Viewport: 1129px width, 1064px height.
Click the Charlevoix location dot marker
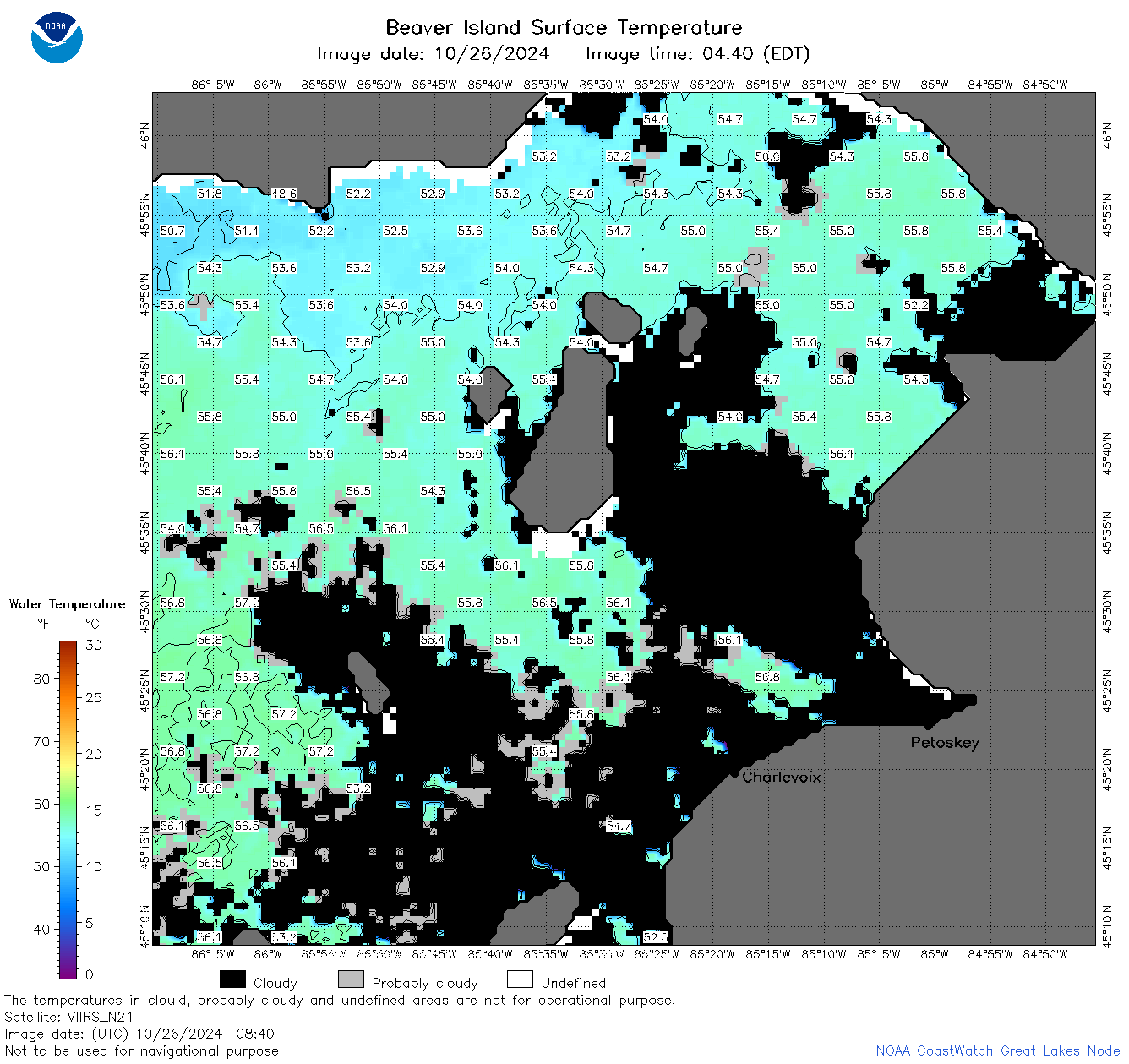tap(734, 772)
